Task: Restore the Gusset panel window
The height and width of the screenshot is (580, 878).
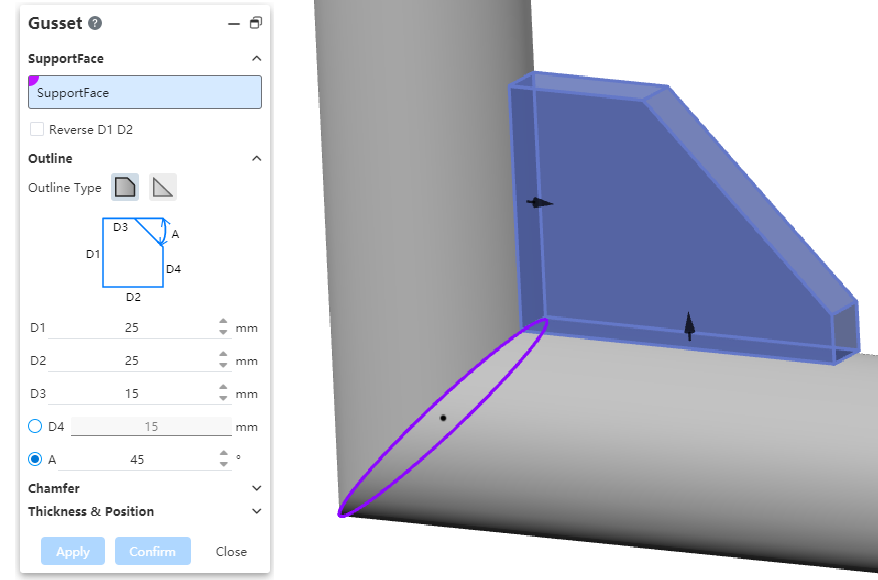Action: [x=256, y=23]
